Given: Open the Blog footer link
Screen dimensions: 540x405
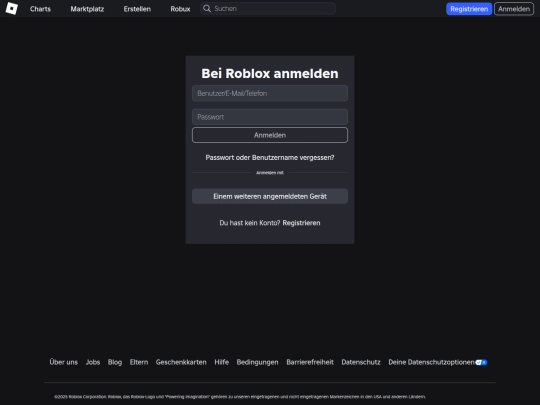Looking at the screenshot, I should pos(115,362).
